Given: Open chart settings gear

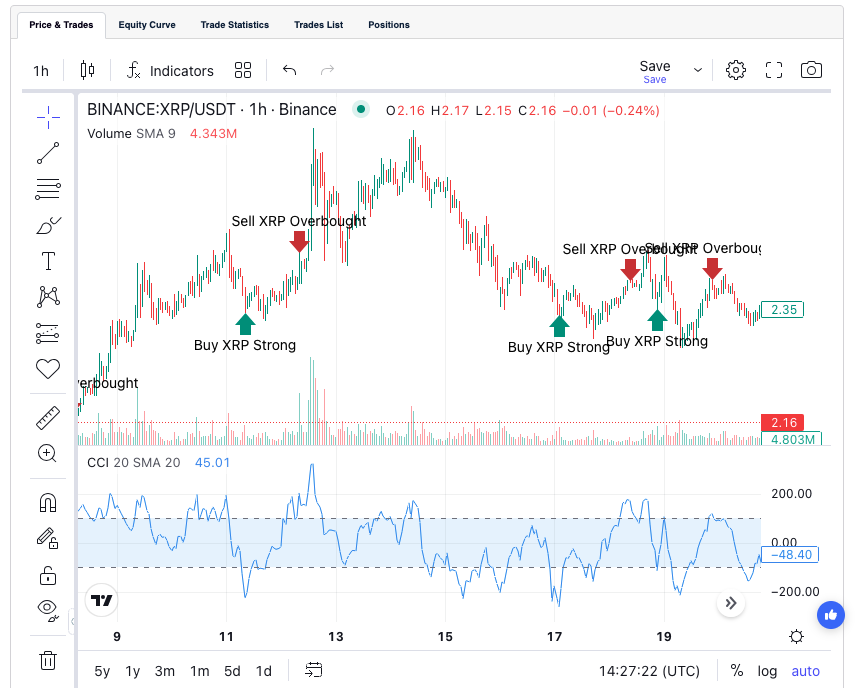Looking at the screenshot, I should [x=735, y=70].
